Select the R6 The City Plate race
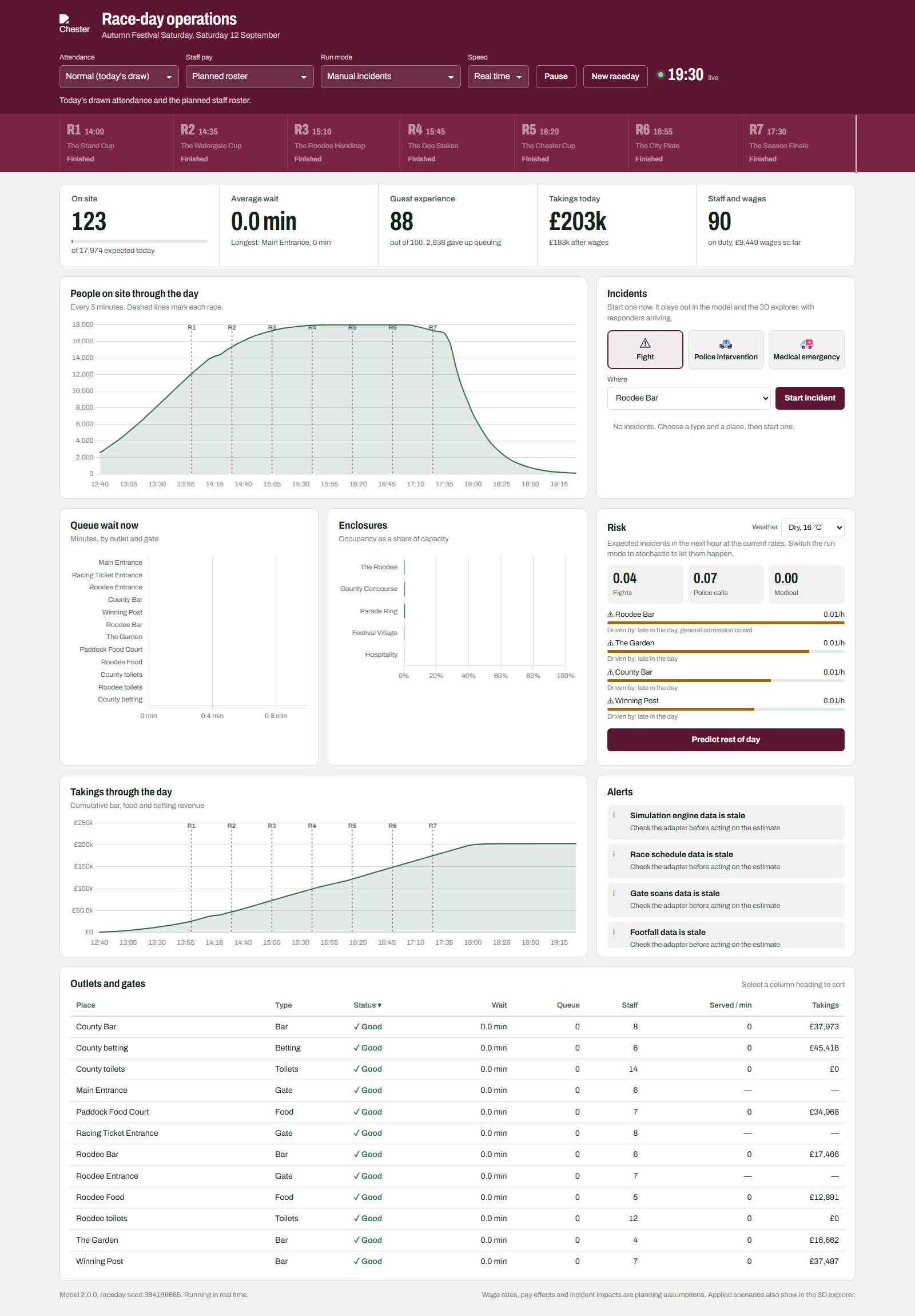Screen dimensions: 915x1316 [685, 144]
